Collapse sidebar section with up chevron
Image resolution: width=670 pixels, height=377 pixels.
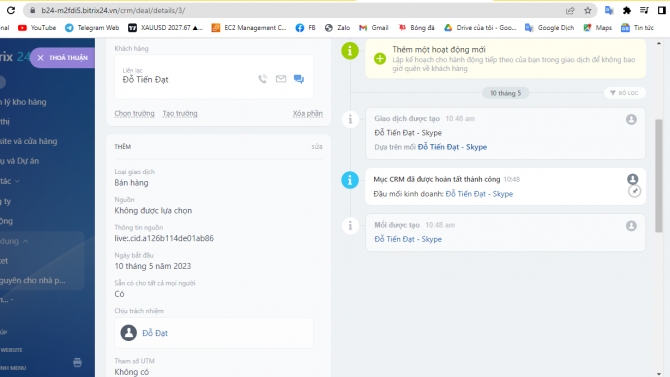(x=26, y=242)
